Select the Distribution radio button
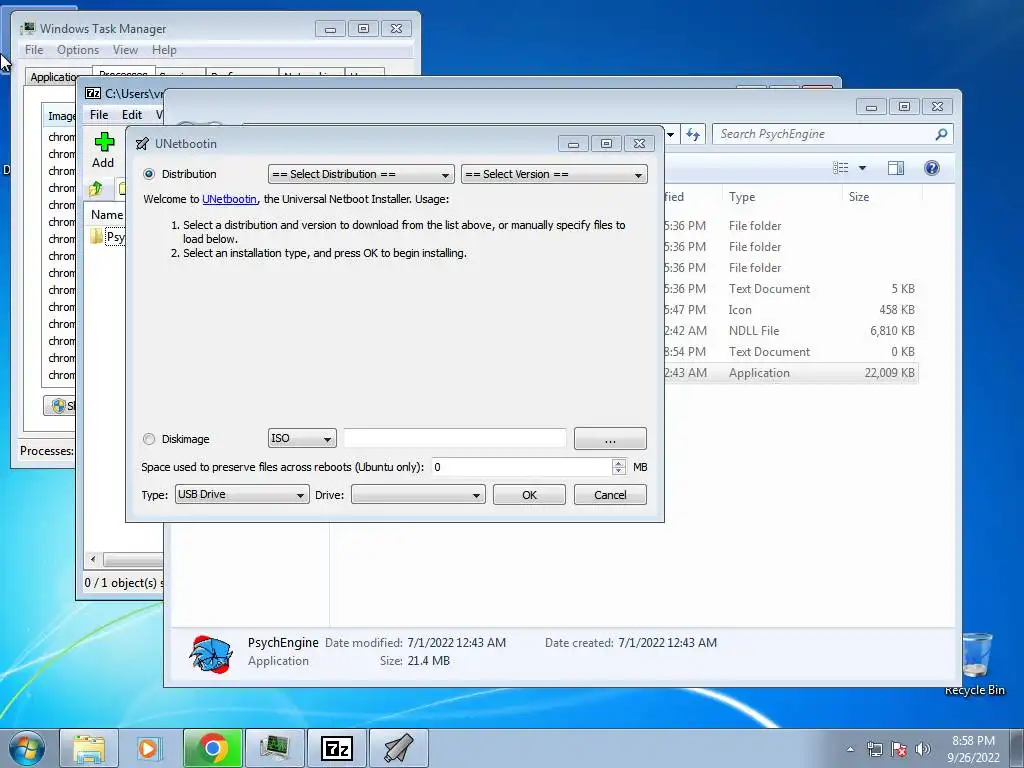Image resolution: width=1024 pixels, height=768 pixels. tap(149, 174)
